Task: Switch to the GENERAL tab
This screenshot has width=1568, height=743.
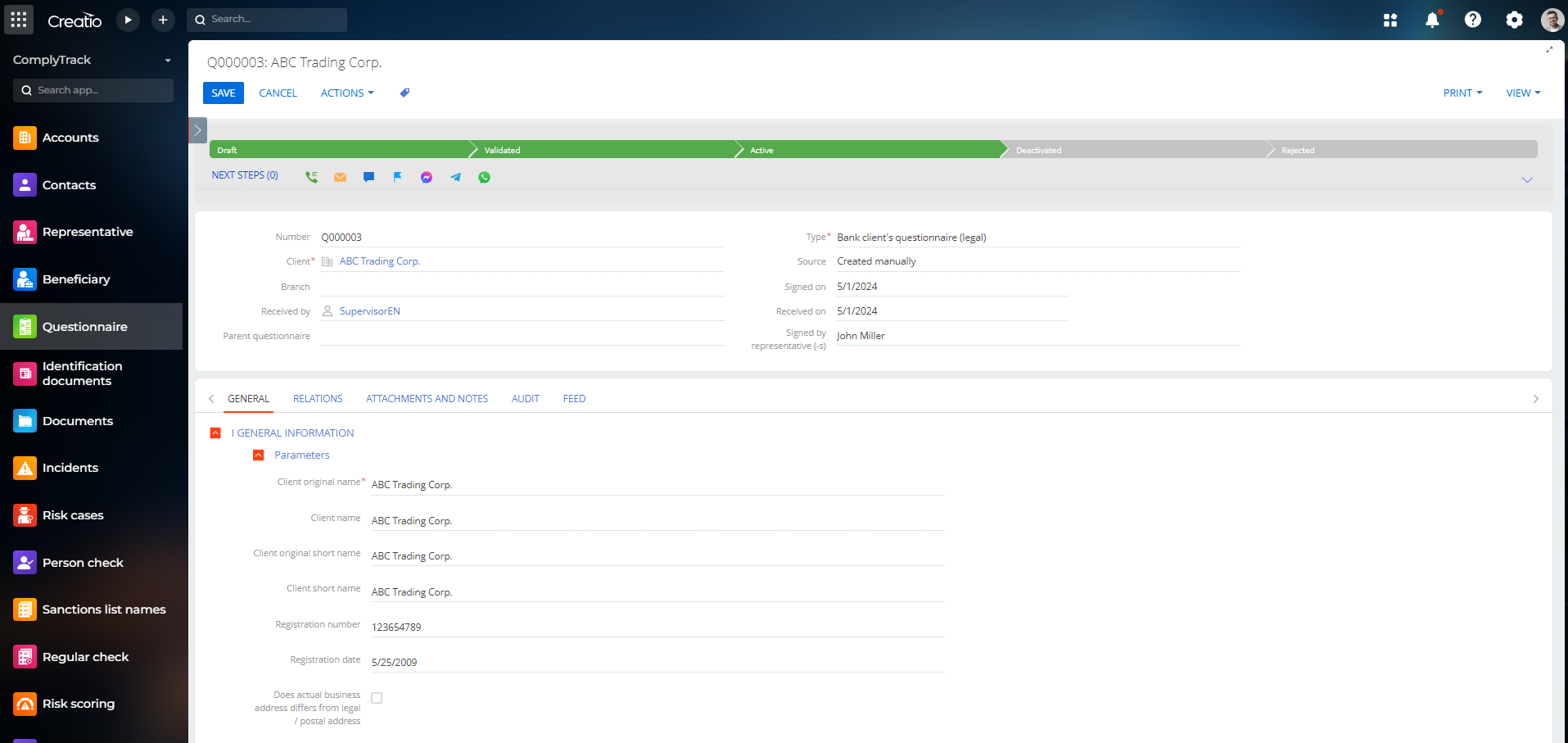Action: pyautogui.click(x=248, y=398)
